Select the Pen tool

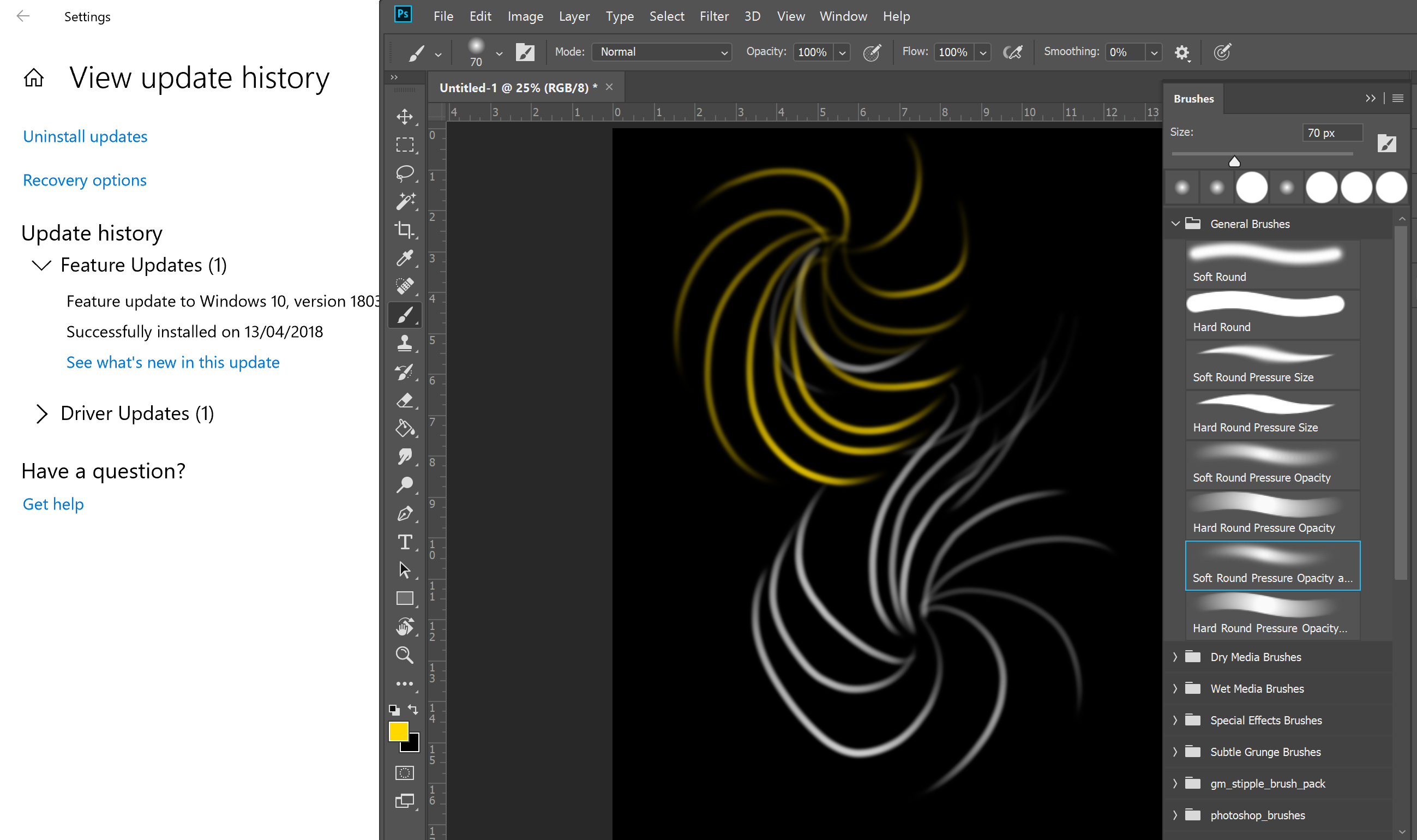pos(405,513)
